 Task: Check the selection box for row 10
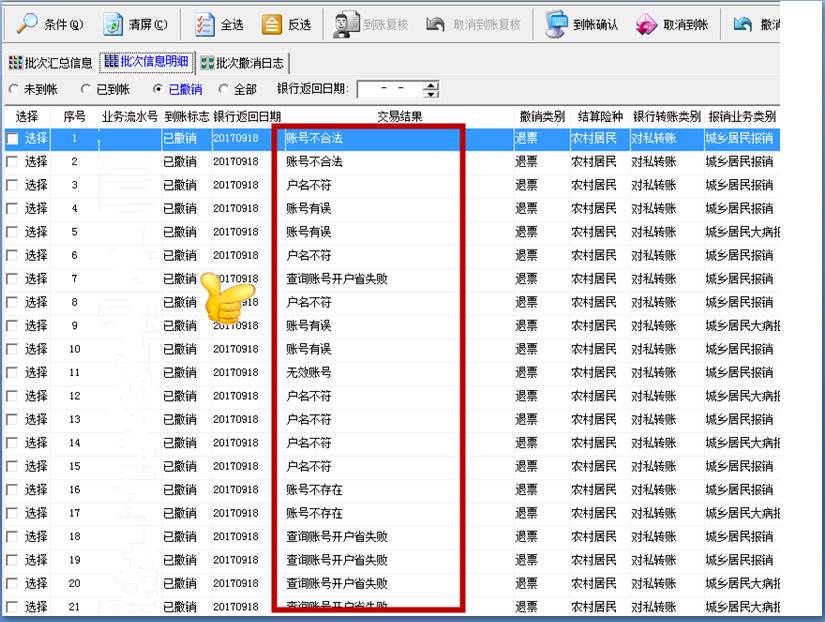[13, 349]
